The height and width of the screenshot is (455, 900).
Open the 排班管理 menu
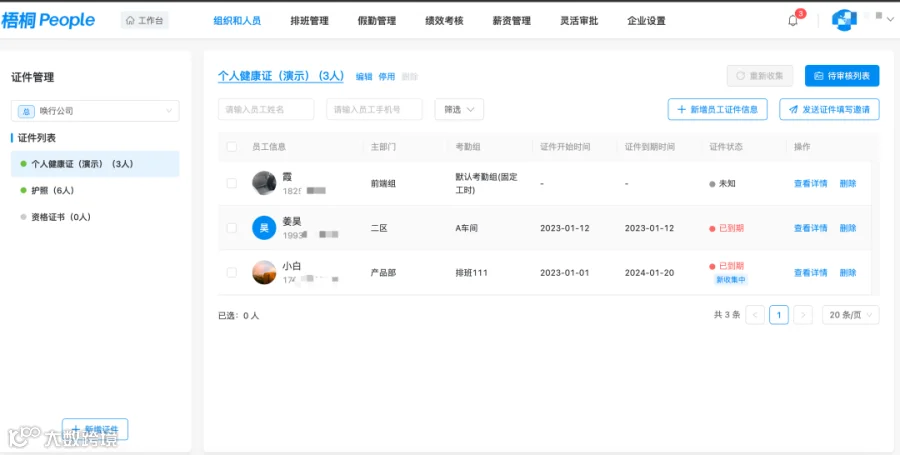309,21
